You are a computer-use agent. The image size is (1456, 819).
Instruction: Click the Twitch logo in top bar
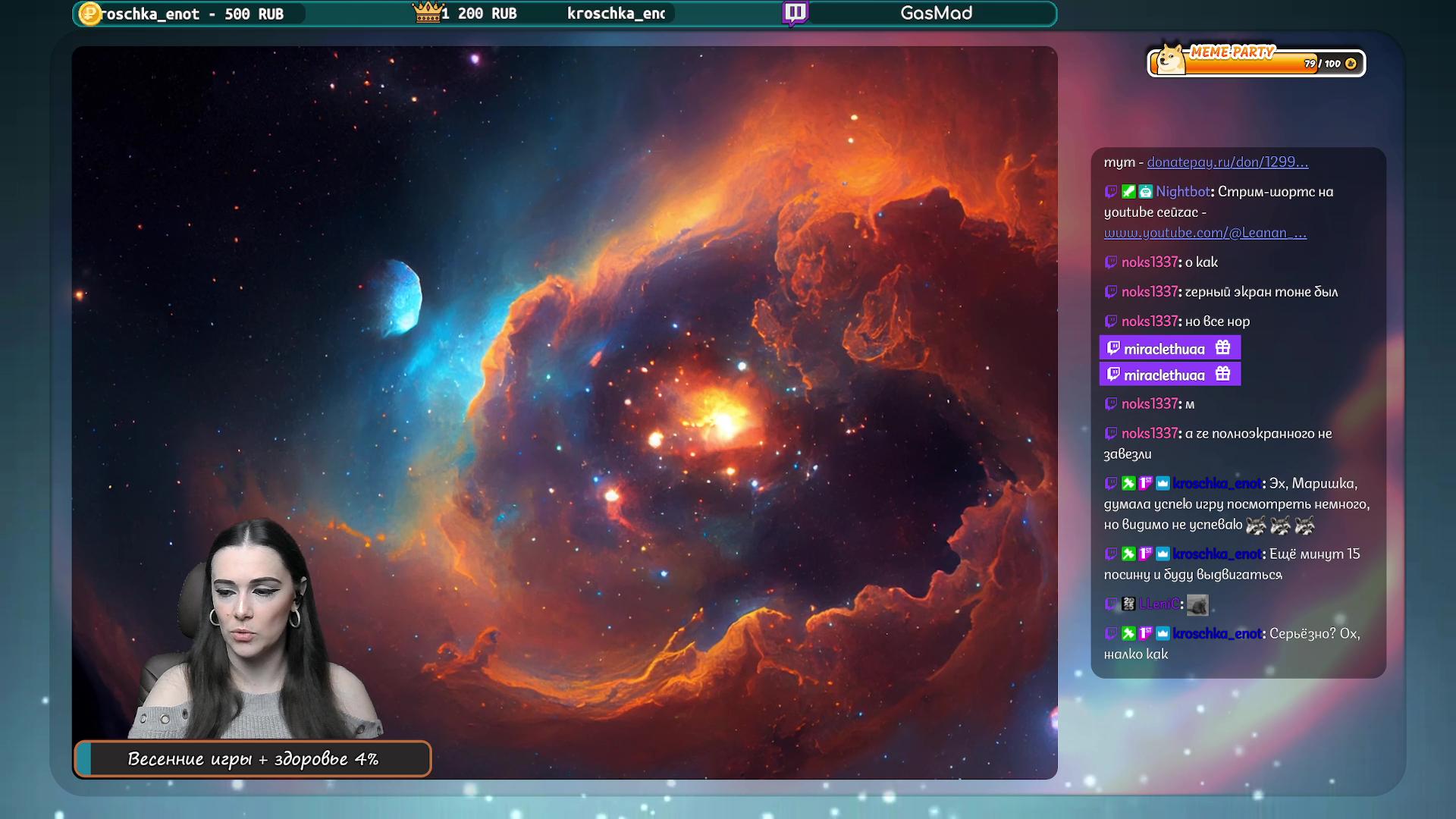795,13
